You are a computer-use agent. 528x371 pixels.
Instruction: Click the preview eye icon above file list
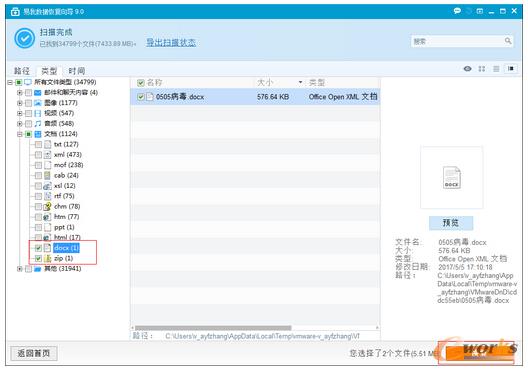click(467, 69)
